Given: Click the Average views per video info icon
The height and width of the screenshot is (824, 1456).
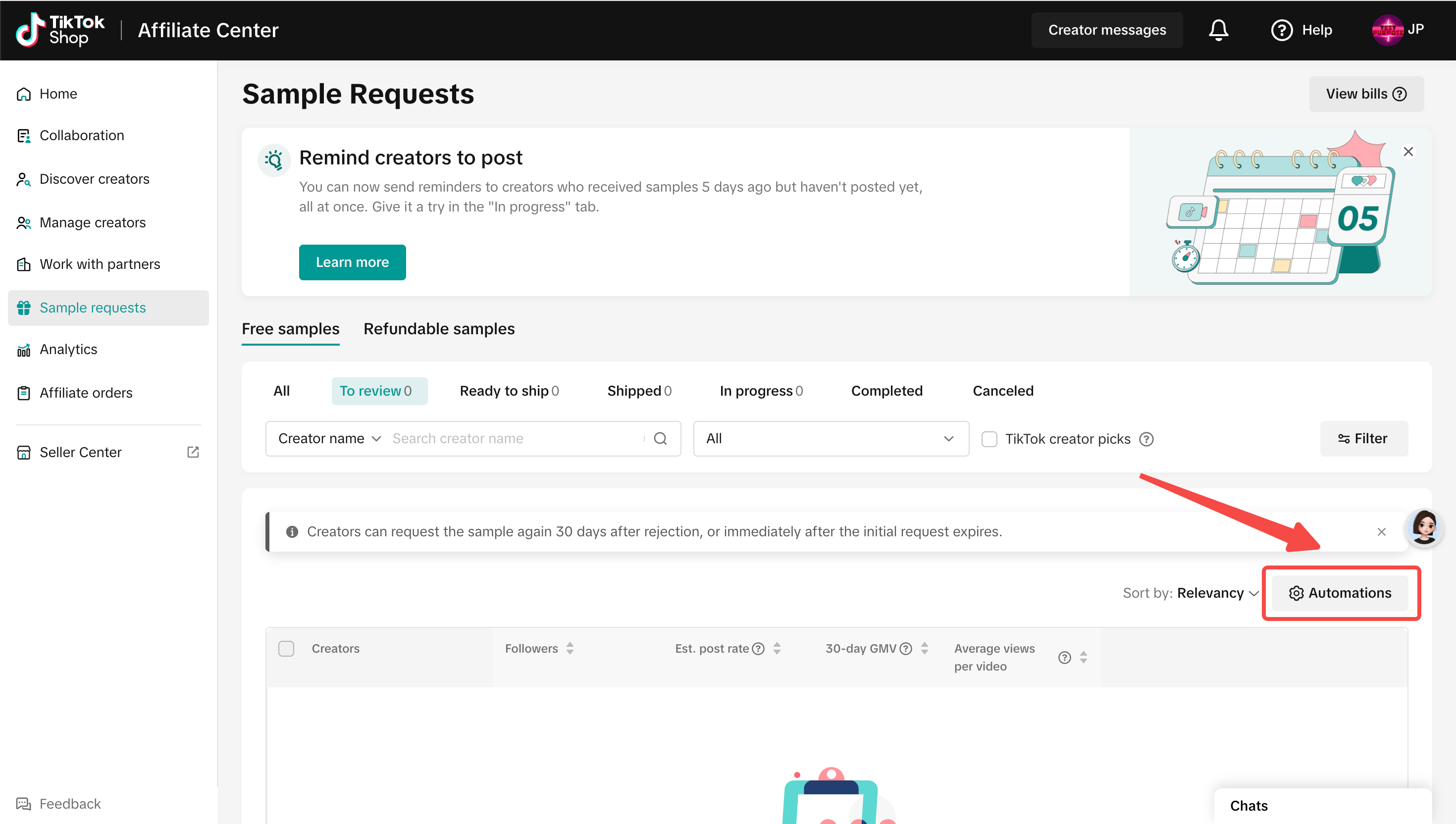Looking at the screenshot, I should (1064, 658).
